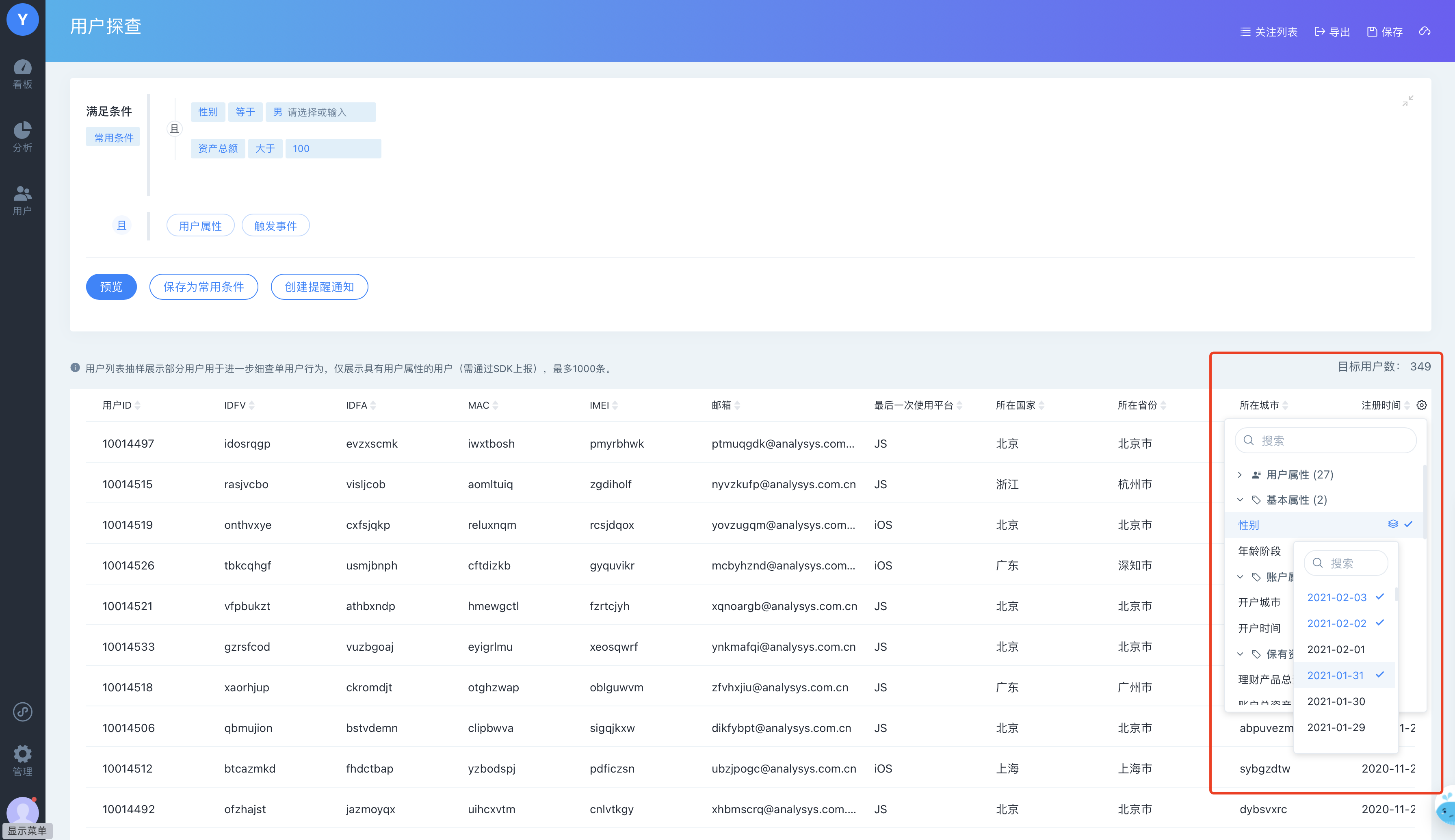Image resolution: width=1455 pixels, height=840 pixels.
Task: Click 导出 to export
Action: tap(1332, 32)
